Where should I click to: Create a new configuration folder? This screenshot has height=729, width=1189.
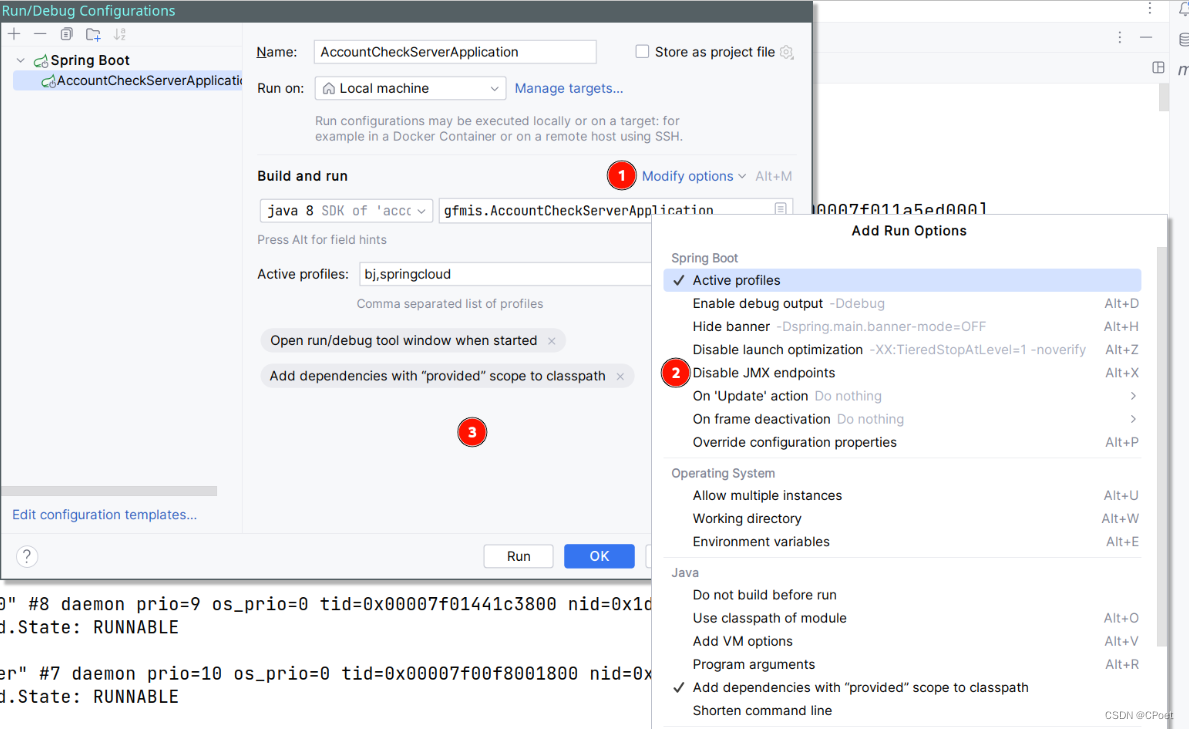93,34
